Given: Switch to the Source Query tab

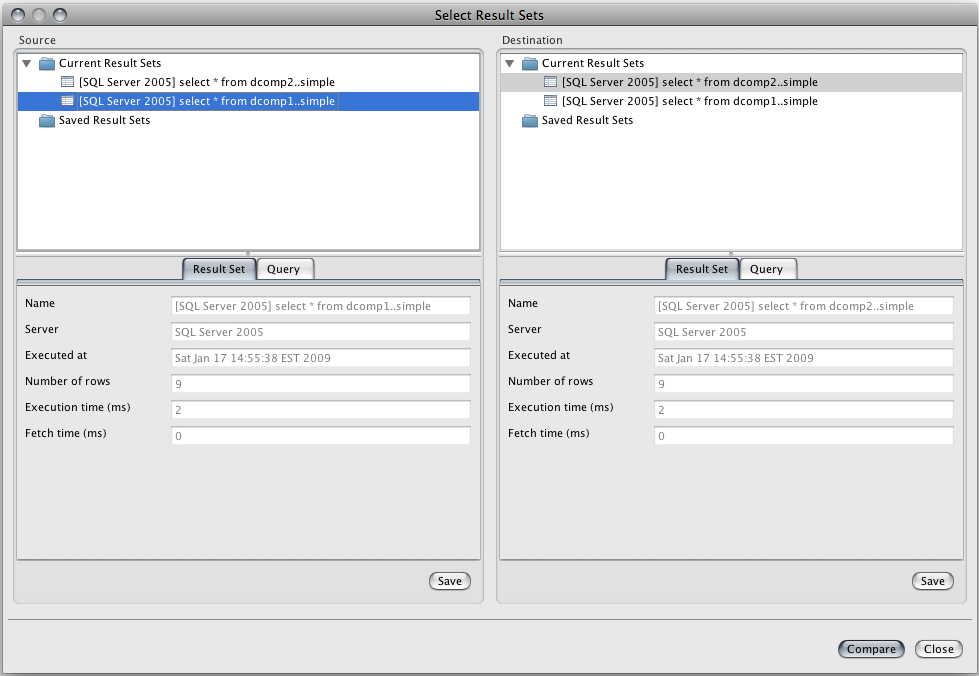Looking at the screenshot, I should 284,269.
